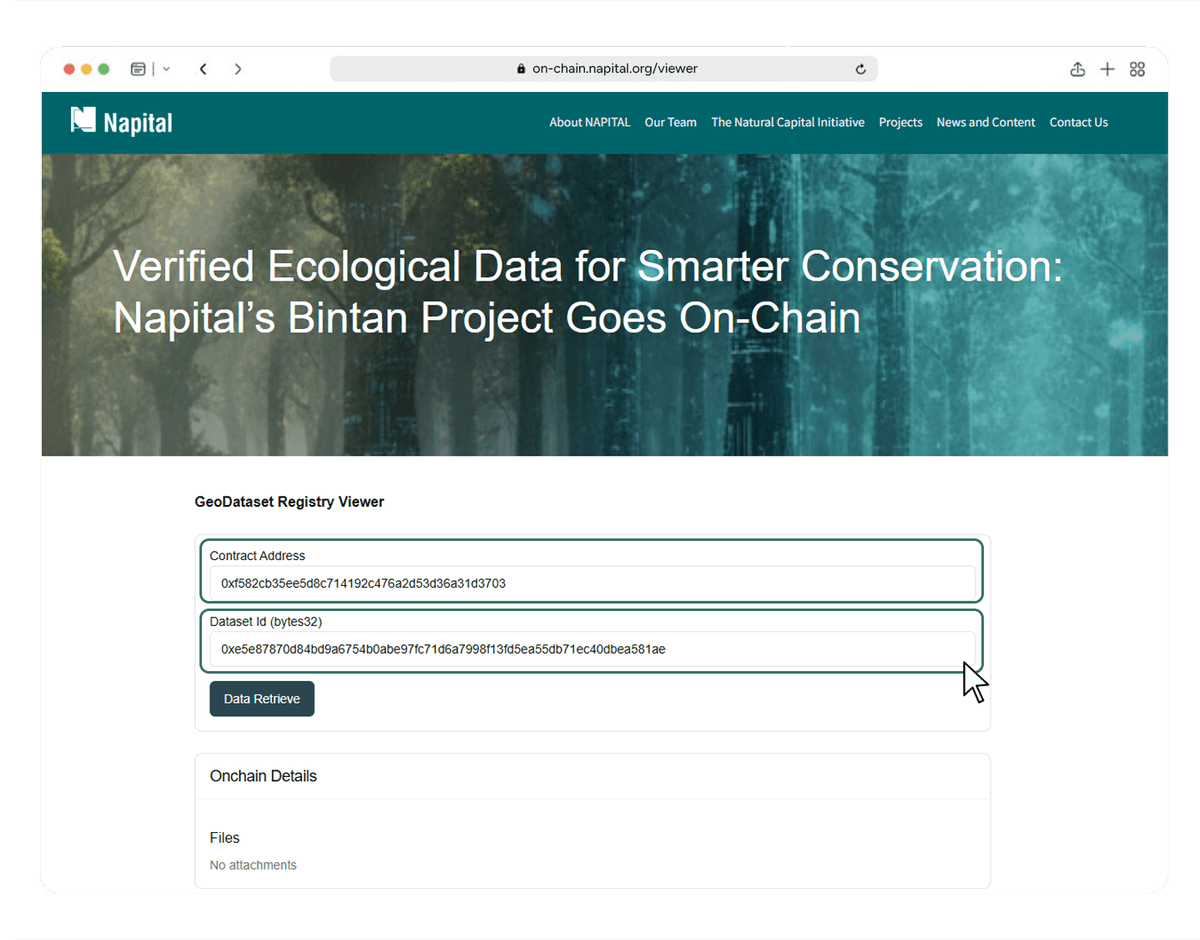Go to the Our Team page
The height and width of the screenshot is (940, 1200).
(x=670, y=122)
